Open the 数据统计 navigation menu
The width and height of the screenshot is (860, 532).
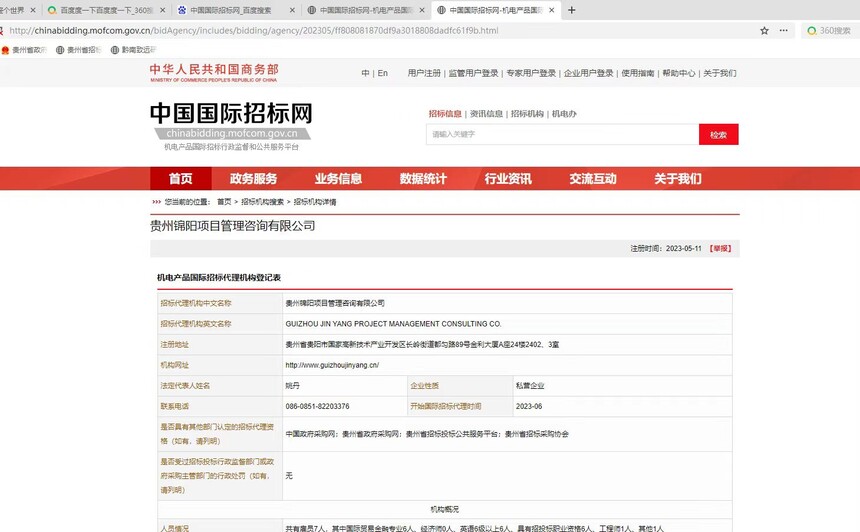click(x=423, y=179)
